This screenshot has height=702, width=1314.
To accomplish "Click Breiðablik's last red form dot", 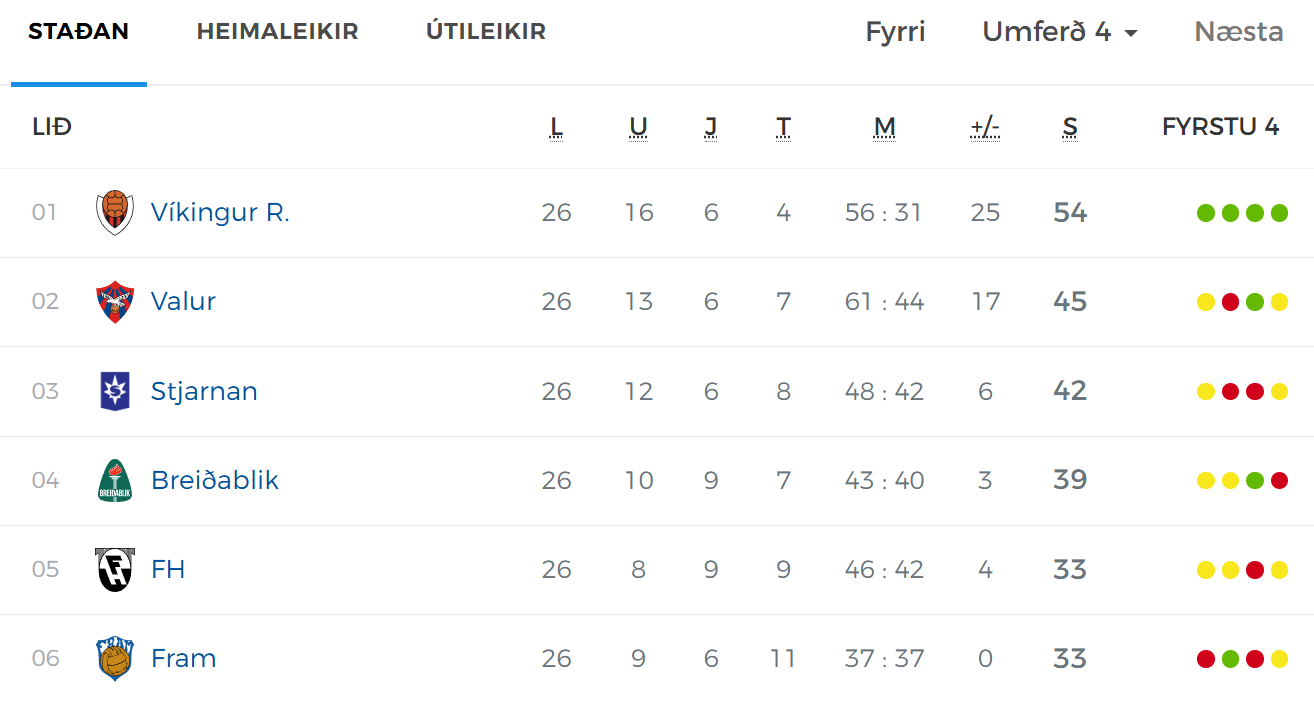I will point(1279,480).
